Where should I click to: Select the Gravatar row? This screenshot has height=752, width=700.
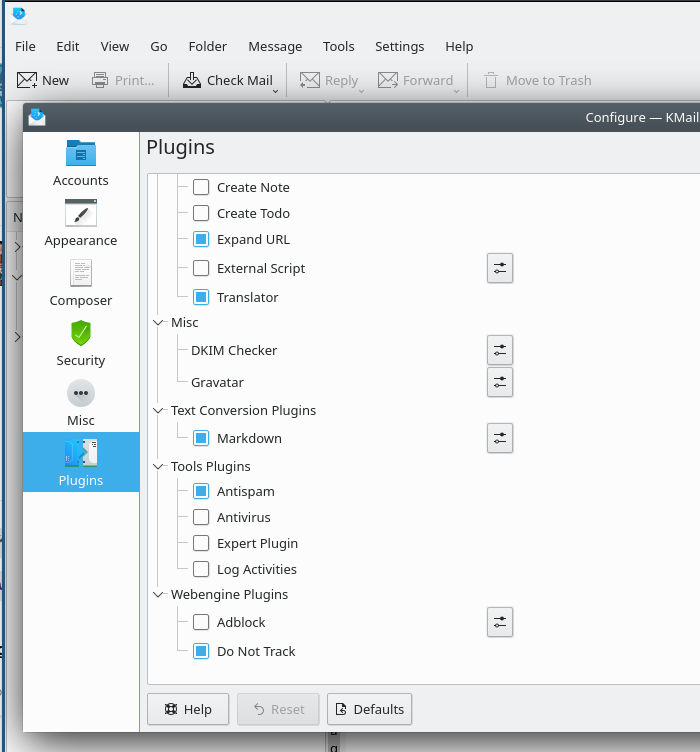click(x=217, y=383)
